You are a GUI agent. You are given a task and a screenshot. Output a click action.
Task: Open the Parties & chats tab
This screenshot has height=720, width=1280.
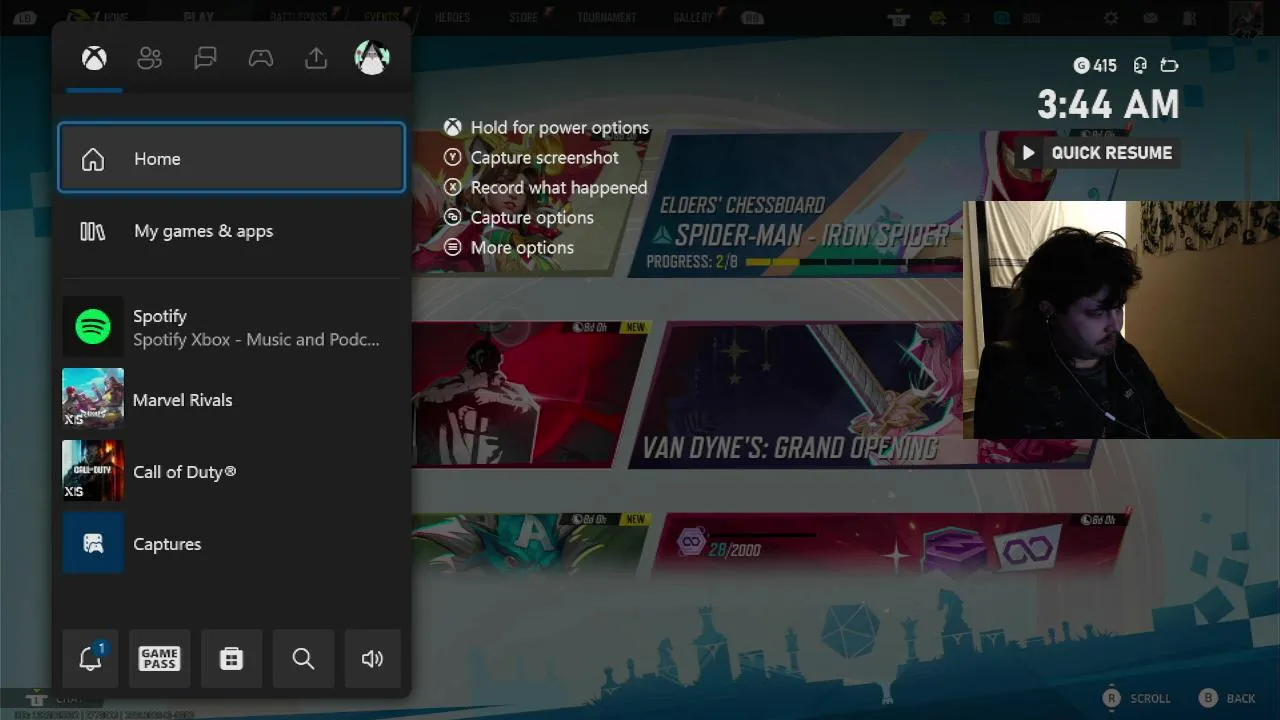205,58
